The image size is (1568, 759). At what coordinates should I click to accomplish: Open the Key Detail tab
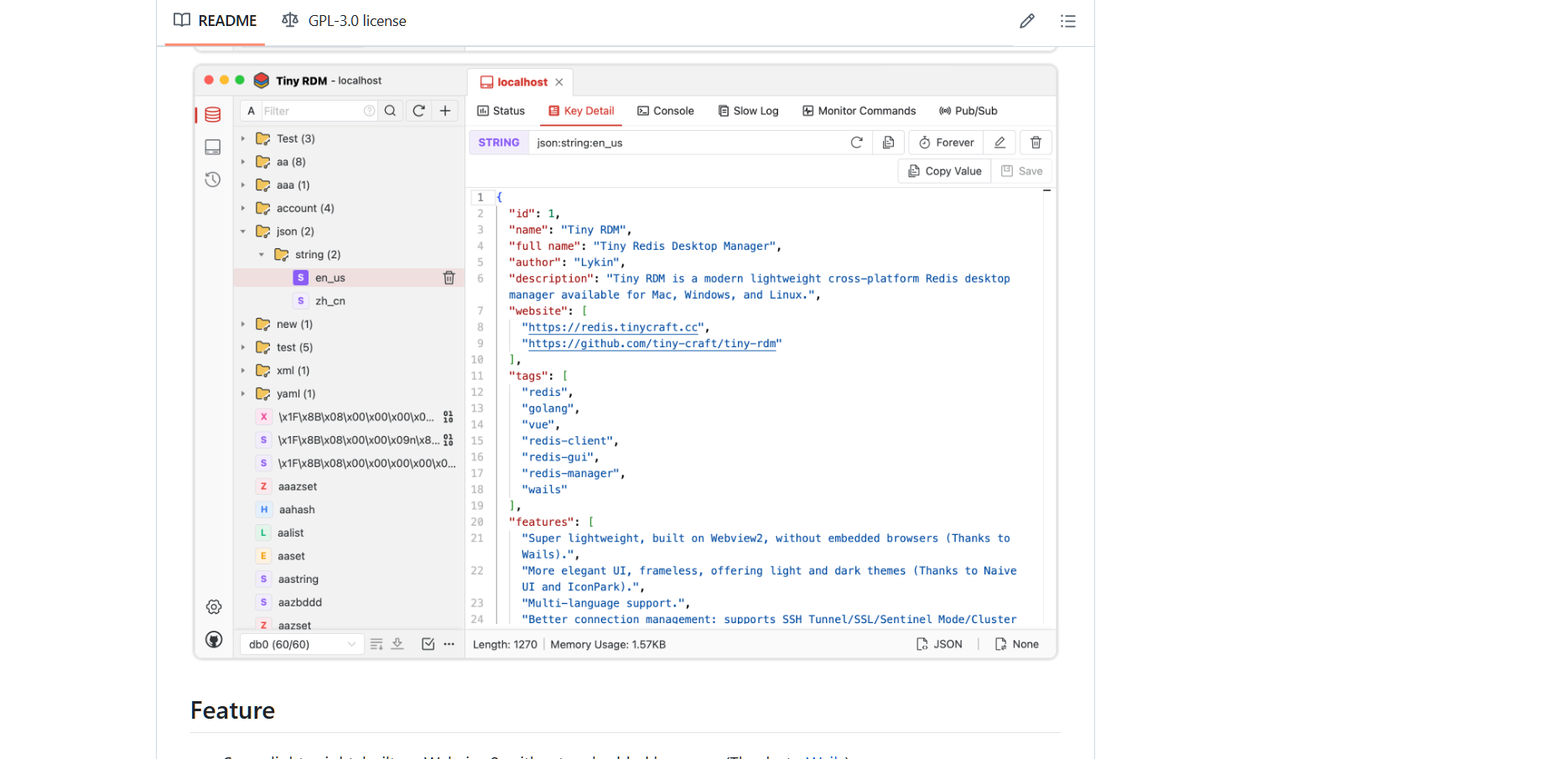click(581, 111)
